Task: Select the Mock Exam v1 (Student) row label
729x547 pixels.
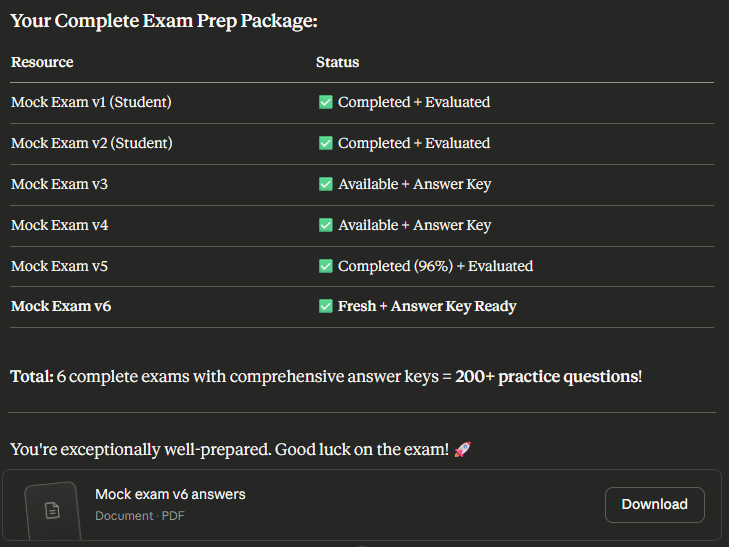Action: coord(91,102)
